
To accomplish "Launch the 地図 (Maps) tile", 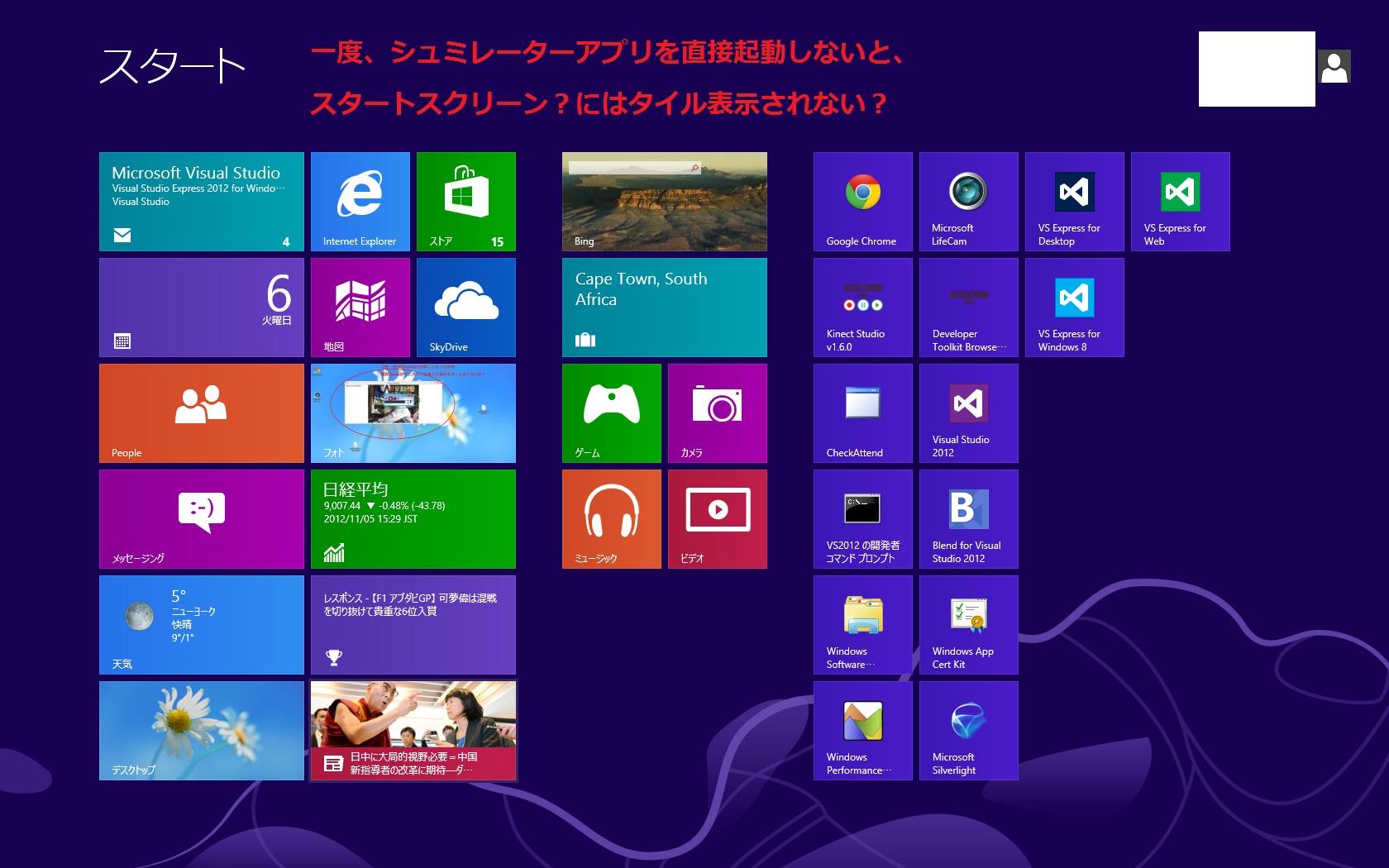I will 360,308.
